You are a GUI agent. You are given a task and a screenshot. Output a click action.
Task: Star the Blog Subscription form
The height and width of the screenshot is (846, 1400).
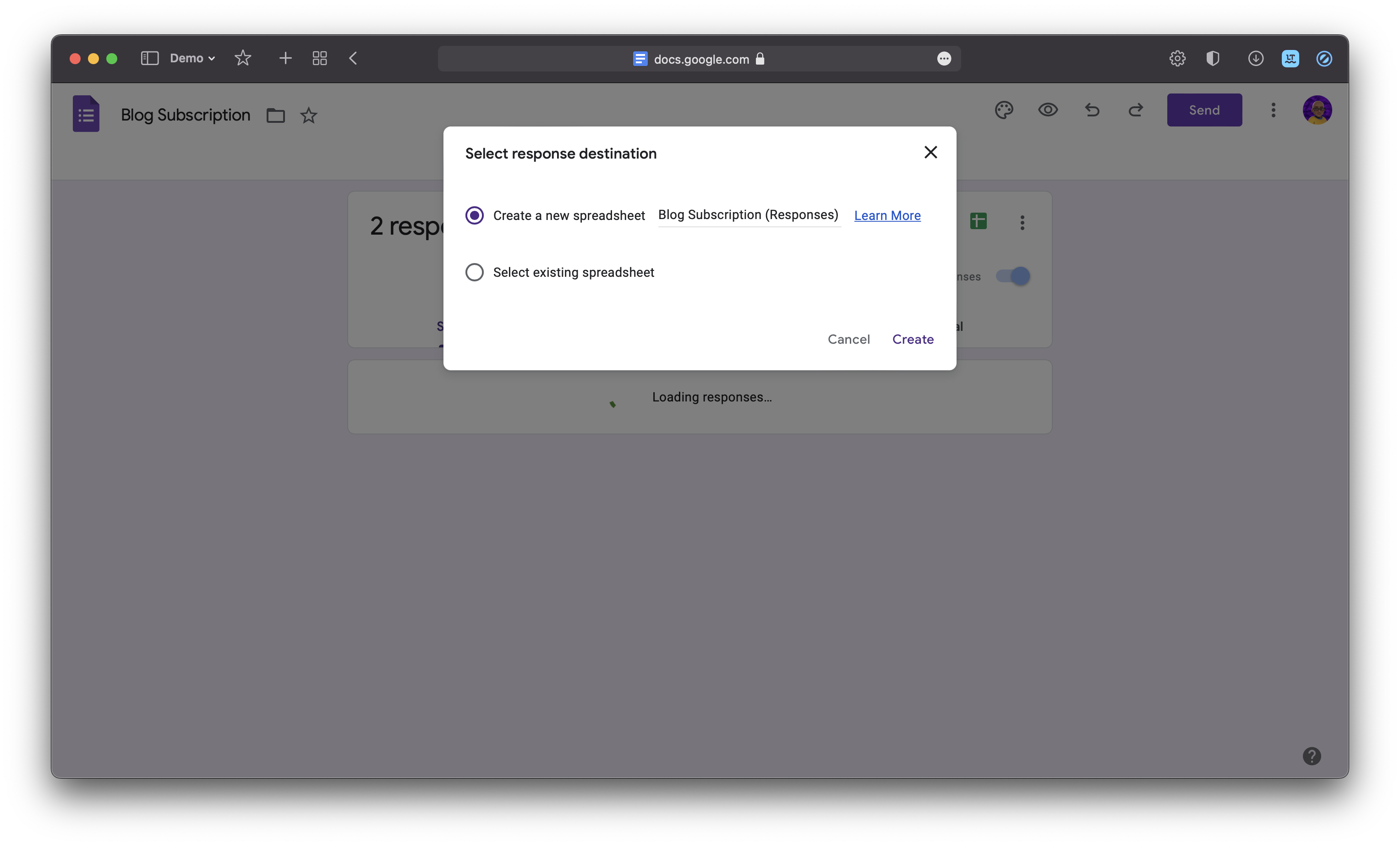click(308, 115)
